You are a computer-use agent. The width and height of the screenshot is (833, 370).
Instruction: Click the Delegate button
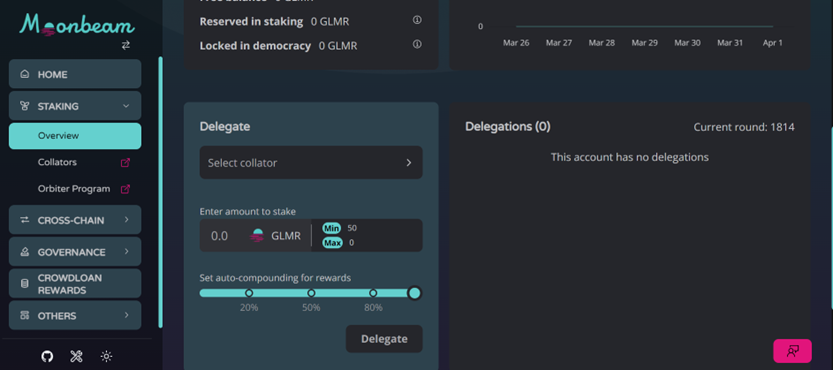385,339
